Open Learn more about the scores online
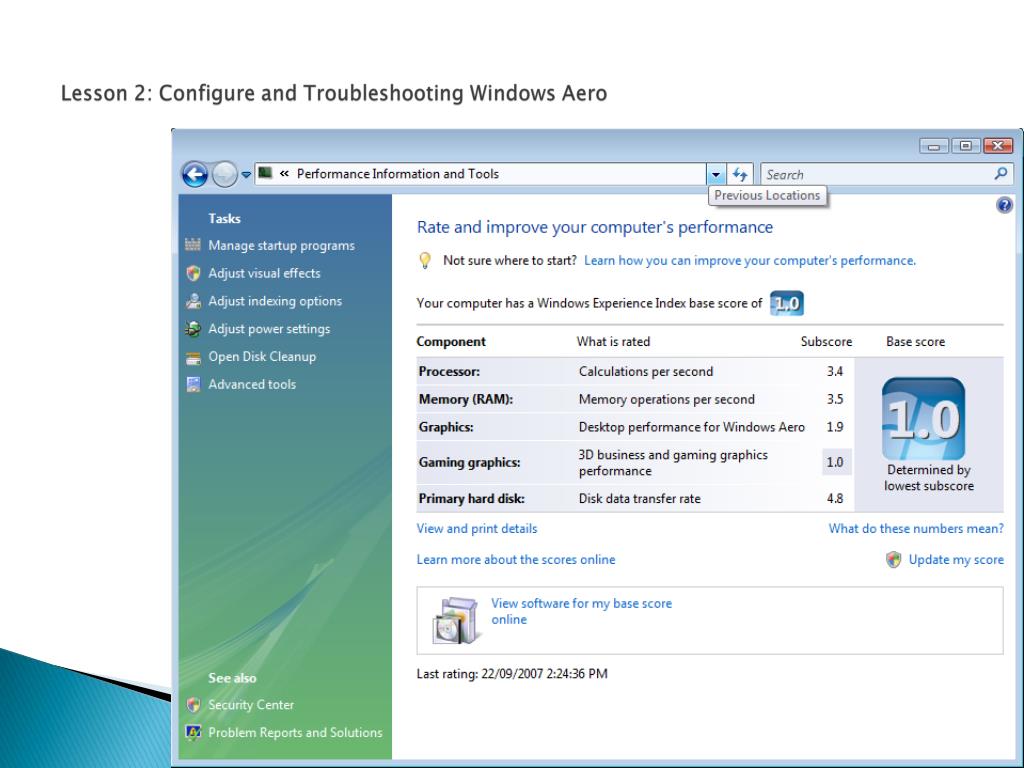Image resolution: width=1024 pixels, height=768 pixels. click(516, 560)
